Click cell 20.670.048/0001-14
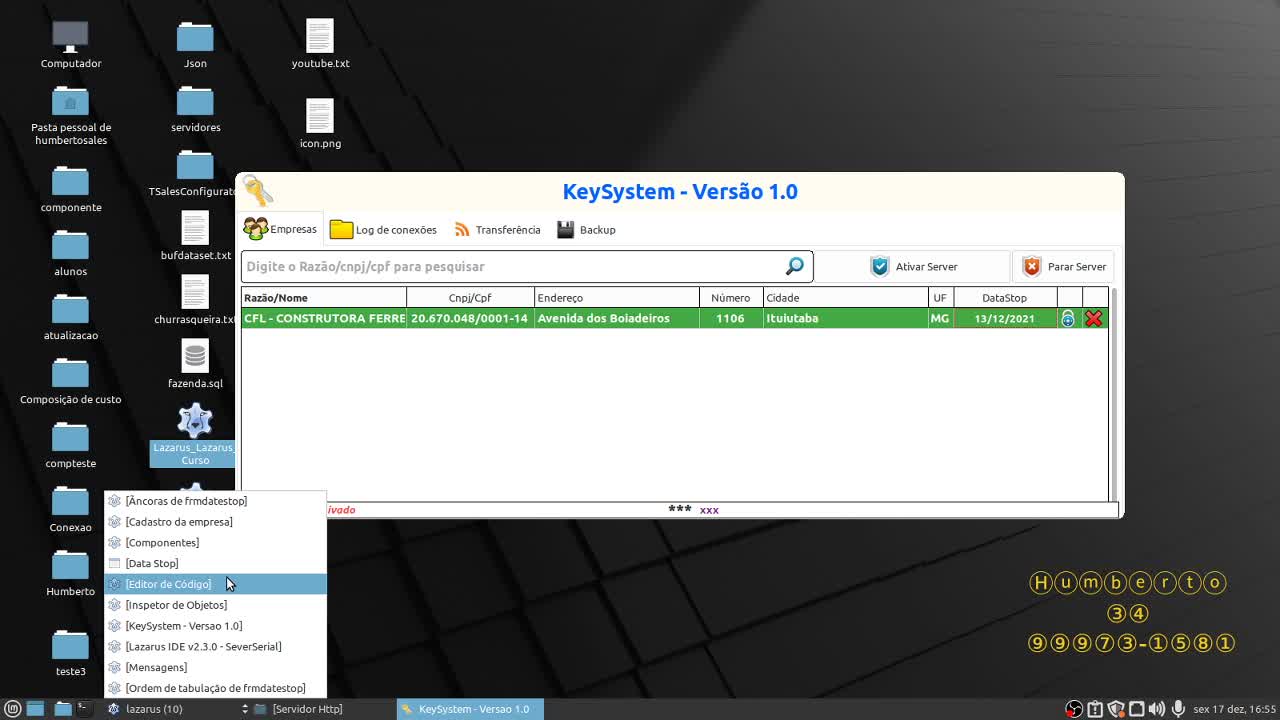 pos(470,318)
